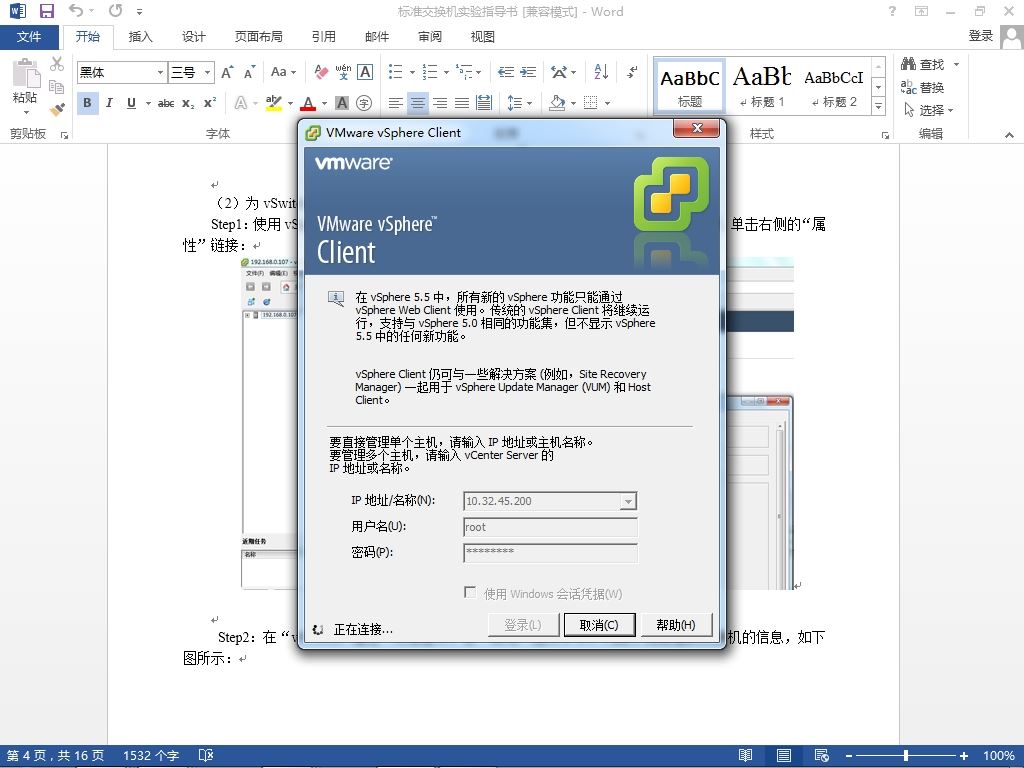Open the File (文件) tab
The height and width of the screenshot is (768, 1024).
pyautogui.click(x=29, y=37)
